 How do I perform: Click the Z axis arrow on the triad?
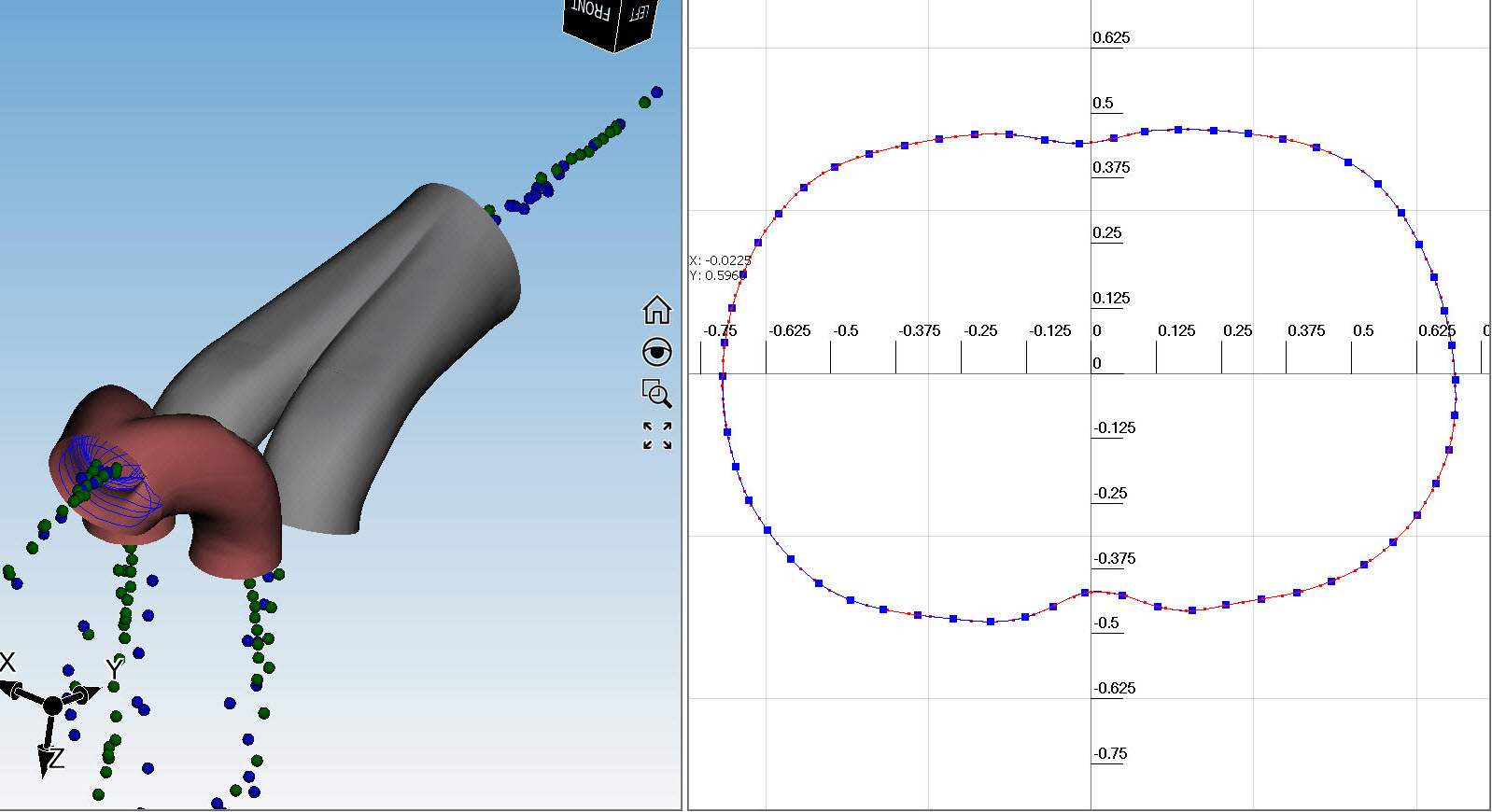(46, 761)
